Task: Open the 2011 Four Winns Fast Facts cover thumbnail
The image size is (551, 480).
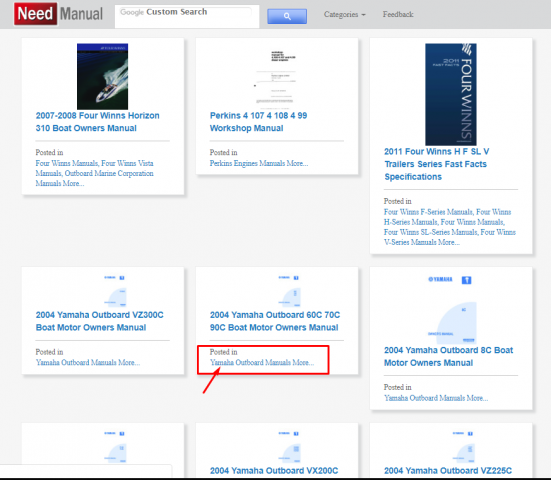Action: (x=451, y=94)
